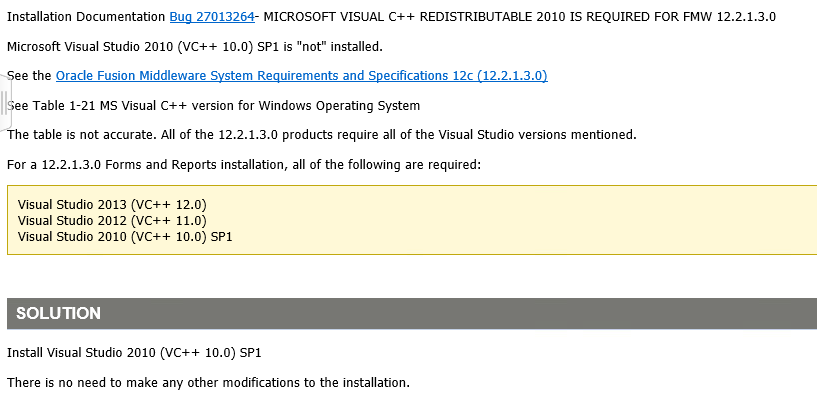This screenshot has height=410, width=817.
Task: Click the Visual Studio 2013 (VC++ 12.0) line
Action: pos(112,205)
